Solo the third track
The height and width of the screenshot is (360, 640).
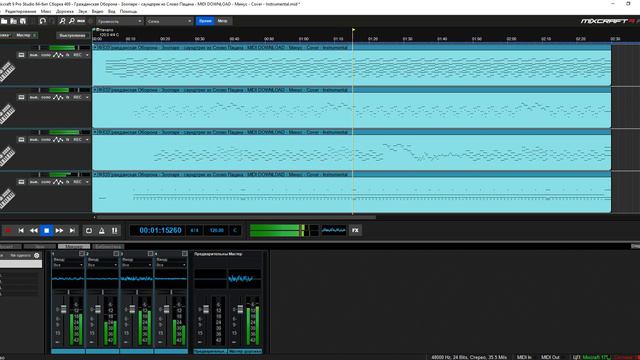[46, 140]
